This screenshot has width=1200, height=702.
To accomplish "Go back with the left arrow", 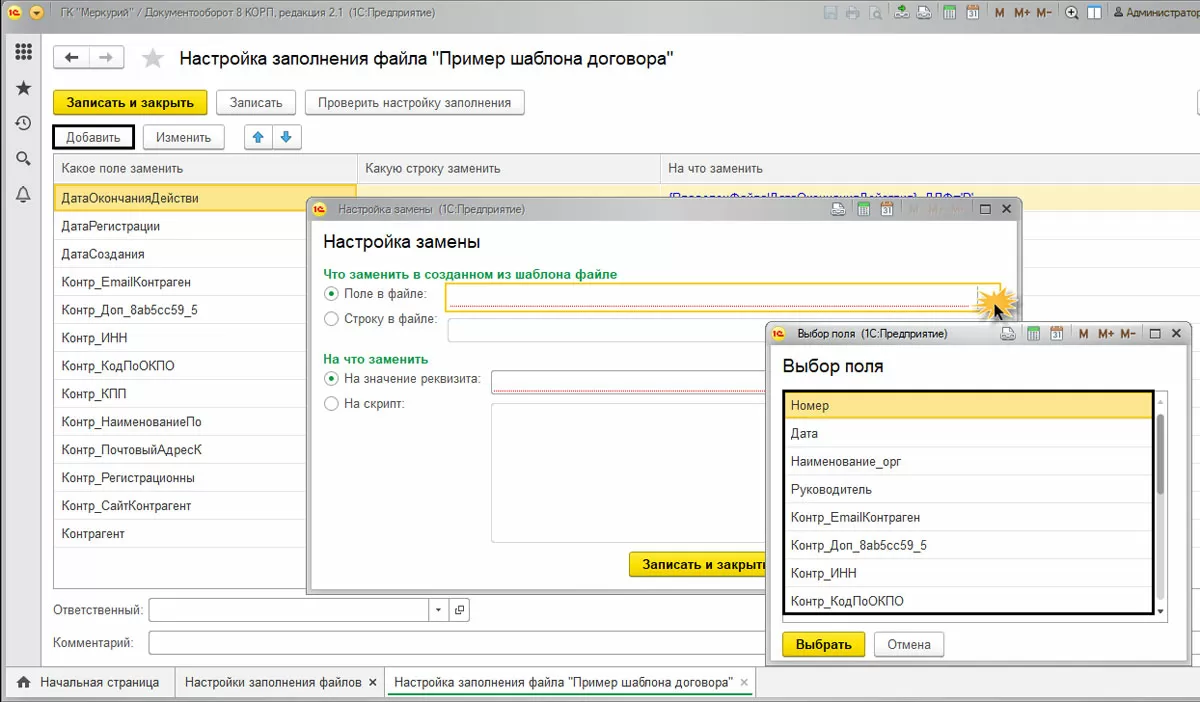I will [x=71, y=58].
